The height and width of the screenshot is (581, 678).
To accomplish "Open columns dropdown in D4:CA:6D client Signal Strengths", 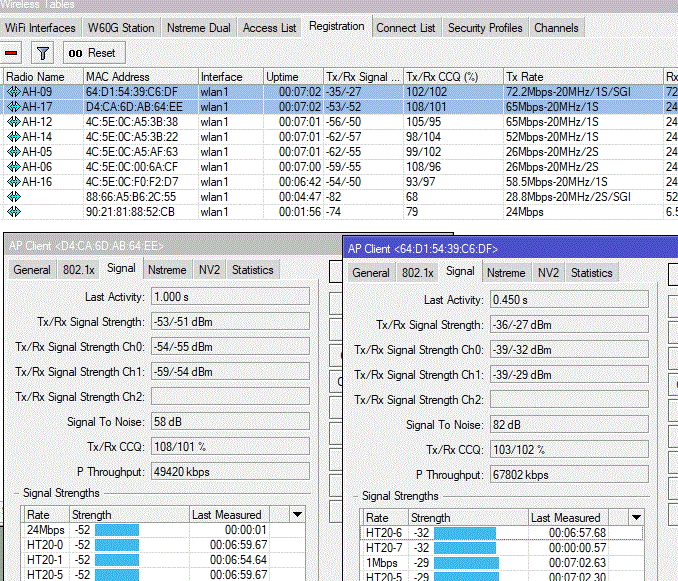I will (x=297, y=514).
